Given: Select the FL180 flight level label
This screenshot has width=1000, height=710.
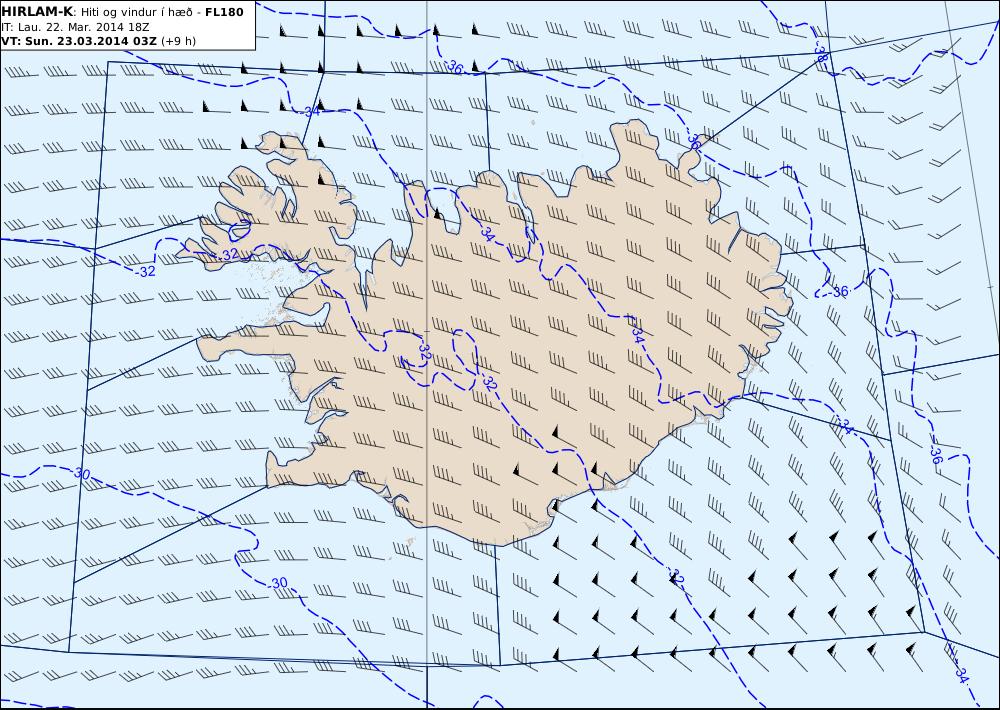Looking at the screenshot, I should point(224,11).
